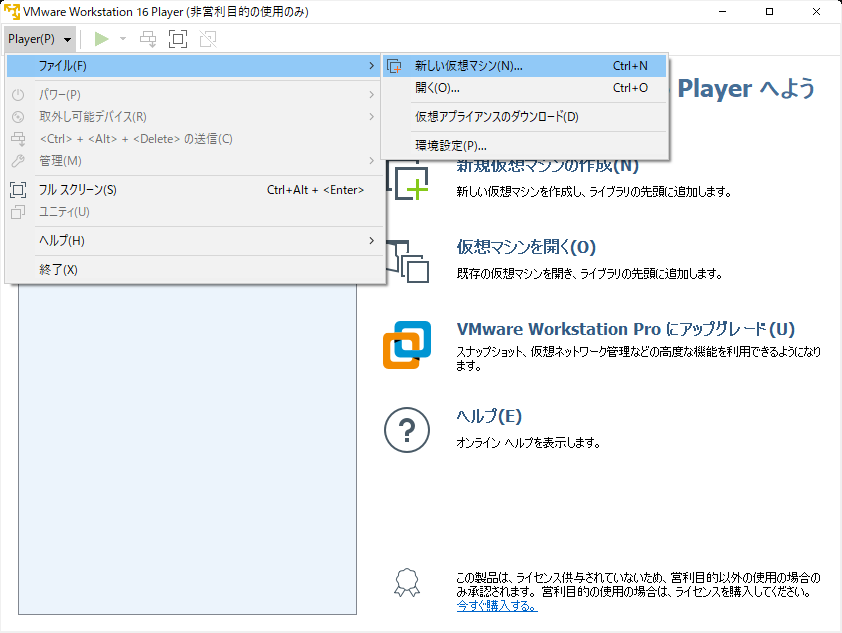842x633 pixels.
Task: Expand the 取外し可能デバイス(R) submenu arrow
Action: [372, 117]
